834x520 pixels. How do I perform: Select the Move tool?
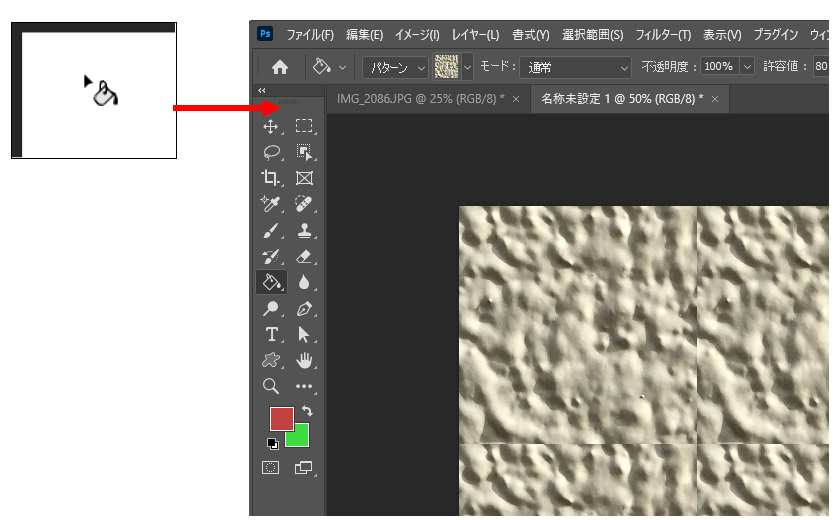270,127
